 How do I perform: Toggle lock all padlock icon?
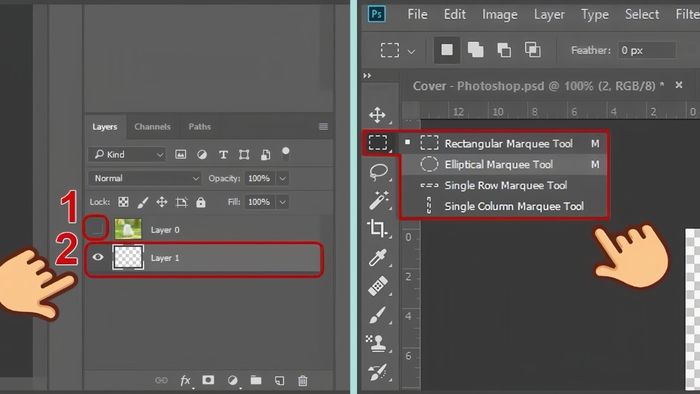coord(201,202)
